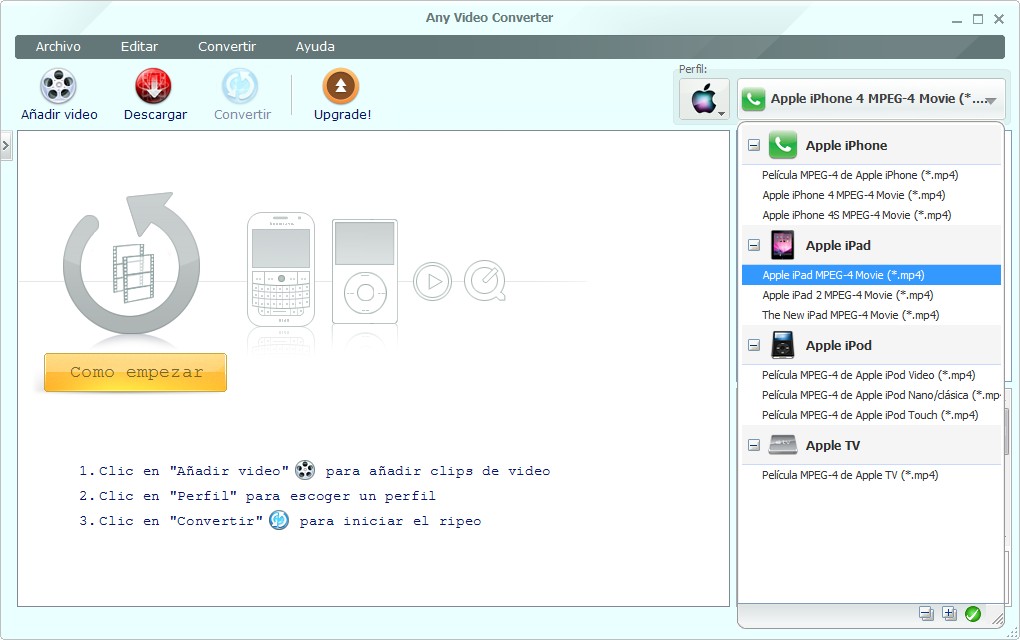Click the green phone icon beside Apple iPhone header

[783, 145]
